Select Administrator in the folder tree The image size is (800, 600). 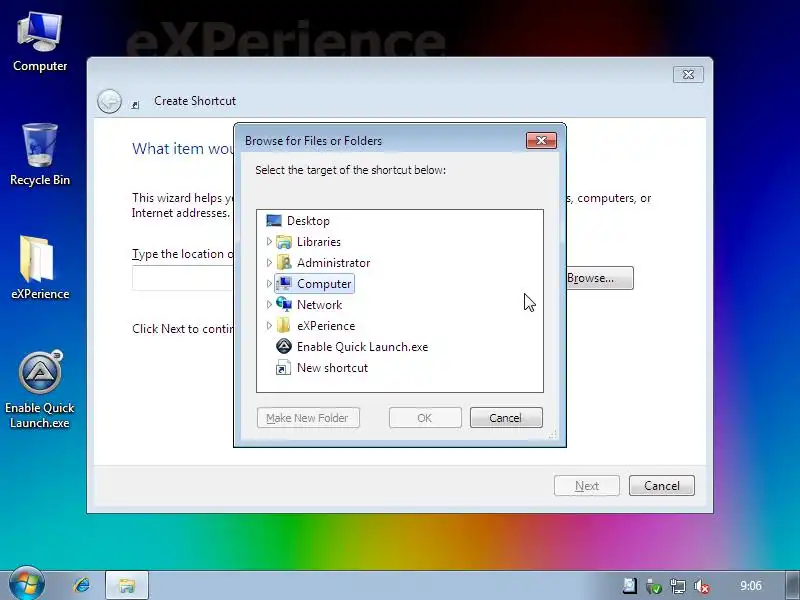pyautogui.click(x=333, y=263)
